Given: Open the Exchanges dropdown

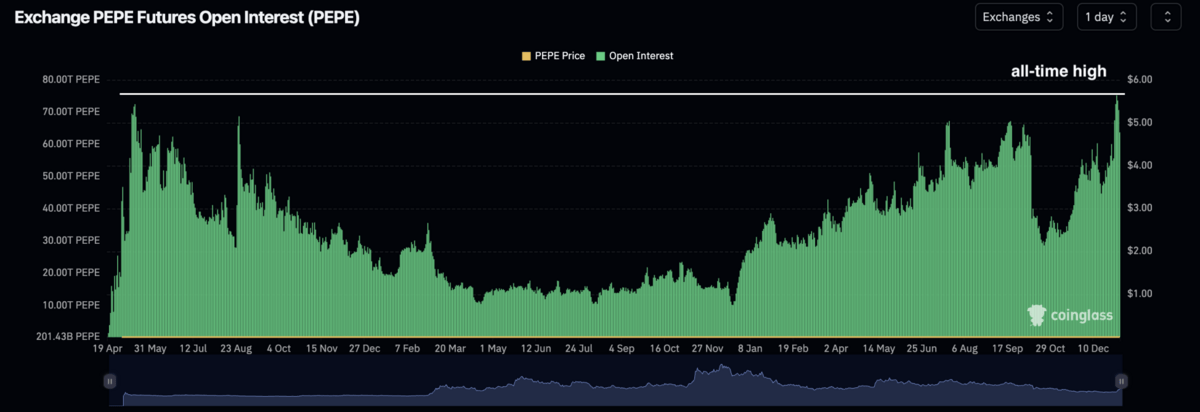Looking at the screenshot, I should pyautogui.click(x=1018, y=17).
